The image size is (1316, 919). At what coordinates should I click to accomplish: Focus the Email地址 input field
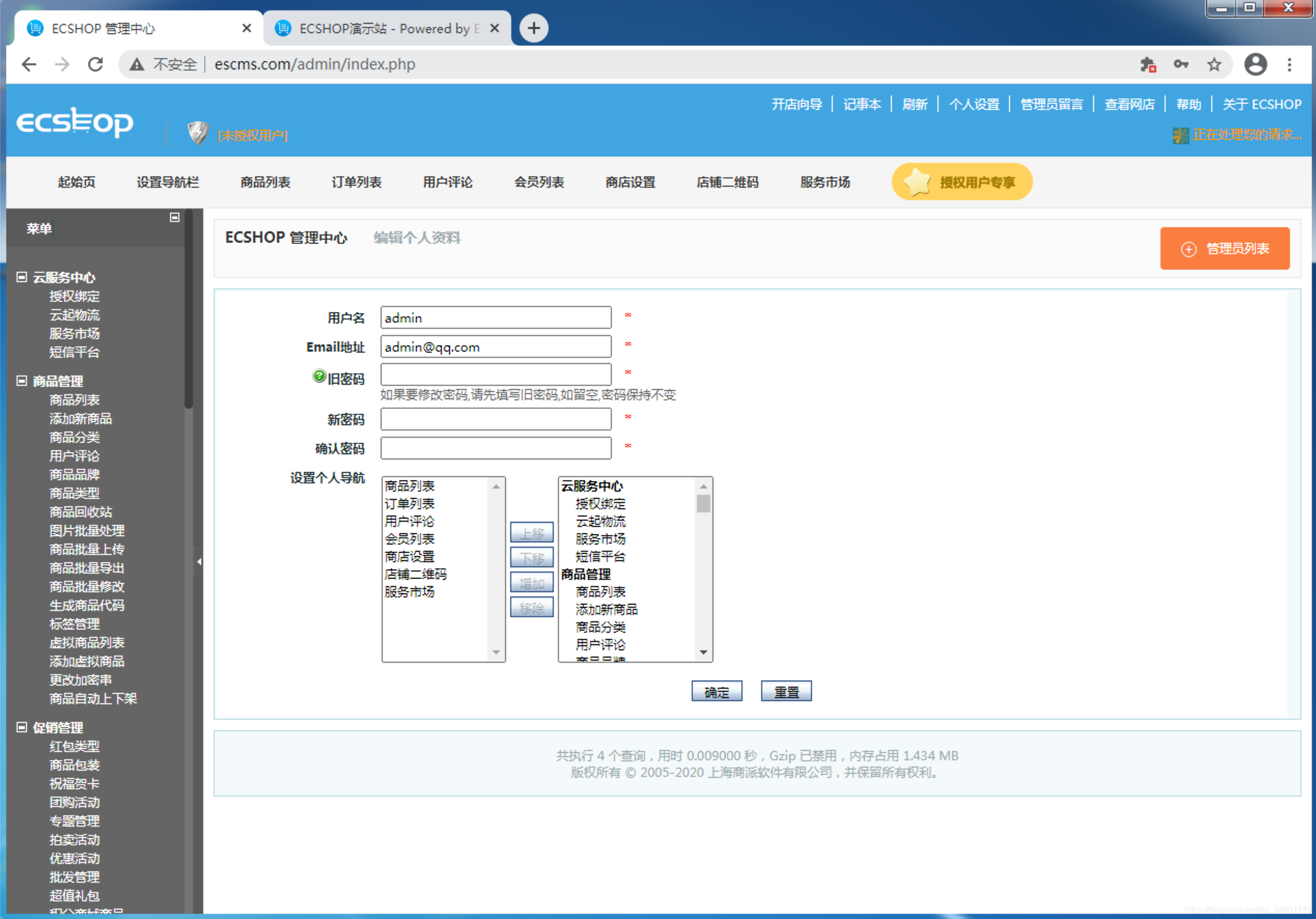(x=496, y=347)
